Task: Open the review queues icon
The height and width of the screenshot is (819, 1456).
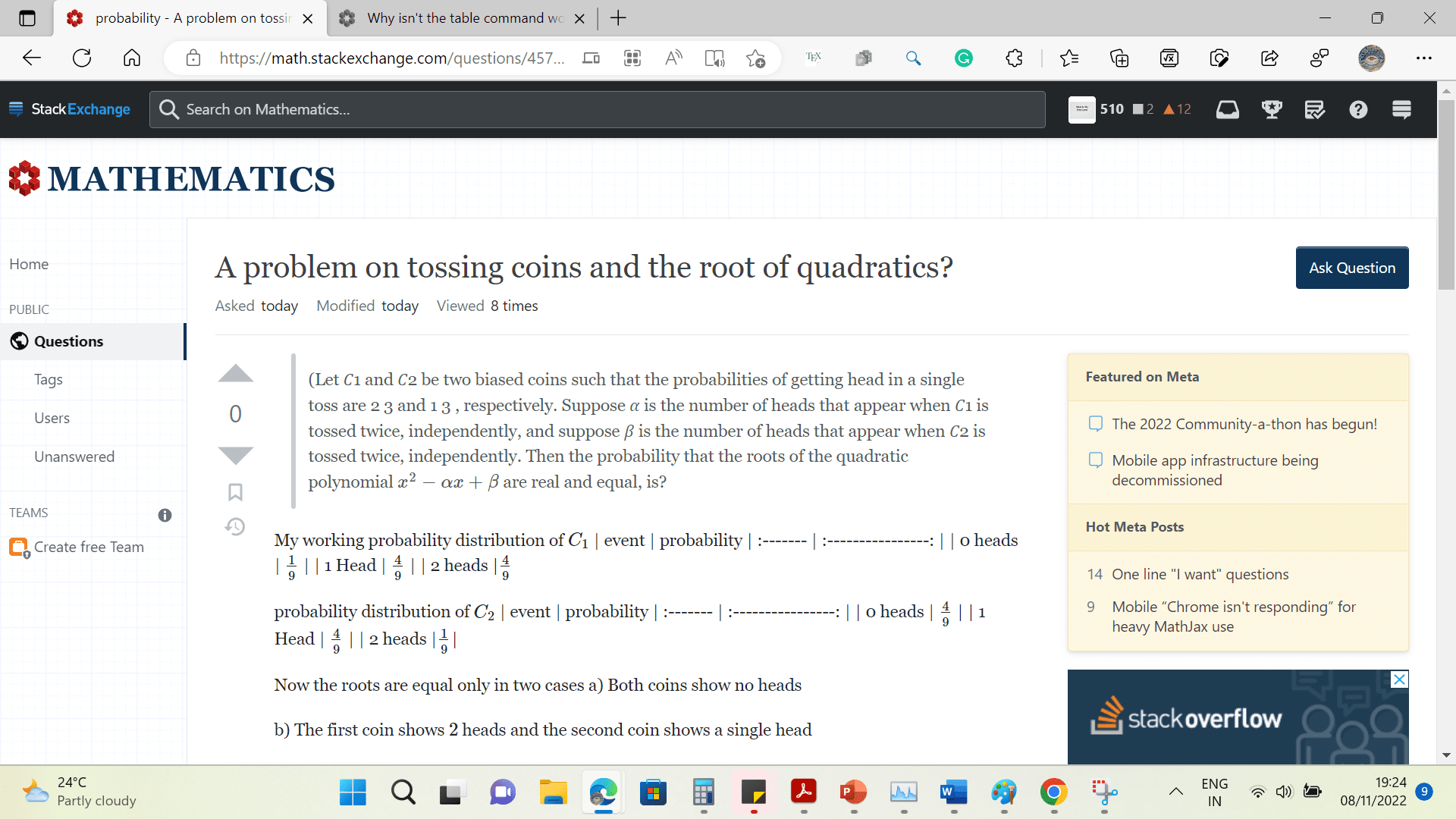Action: pyautogui.click(x=1315, y=110)
